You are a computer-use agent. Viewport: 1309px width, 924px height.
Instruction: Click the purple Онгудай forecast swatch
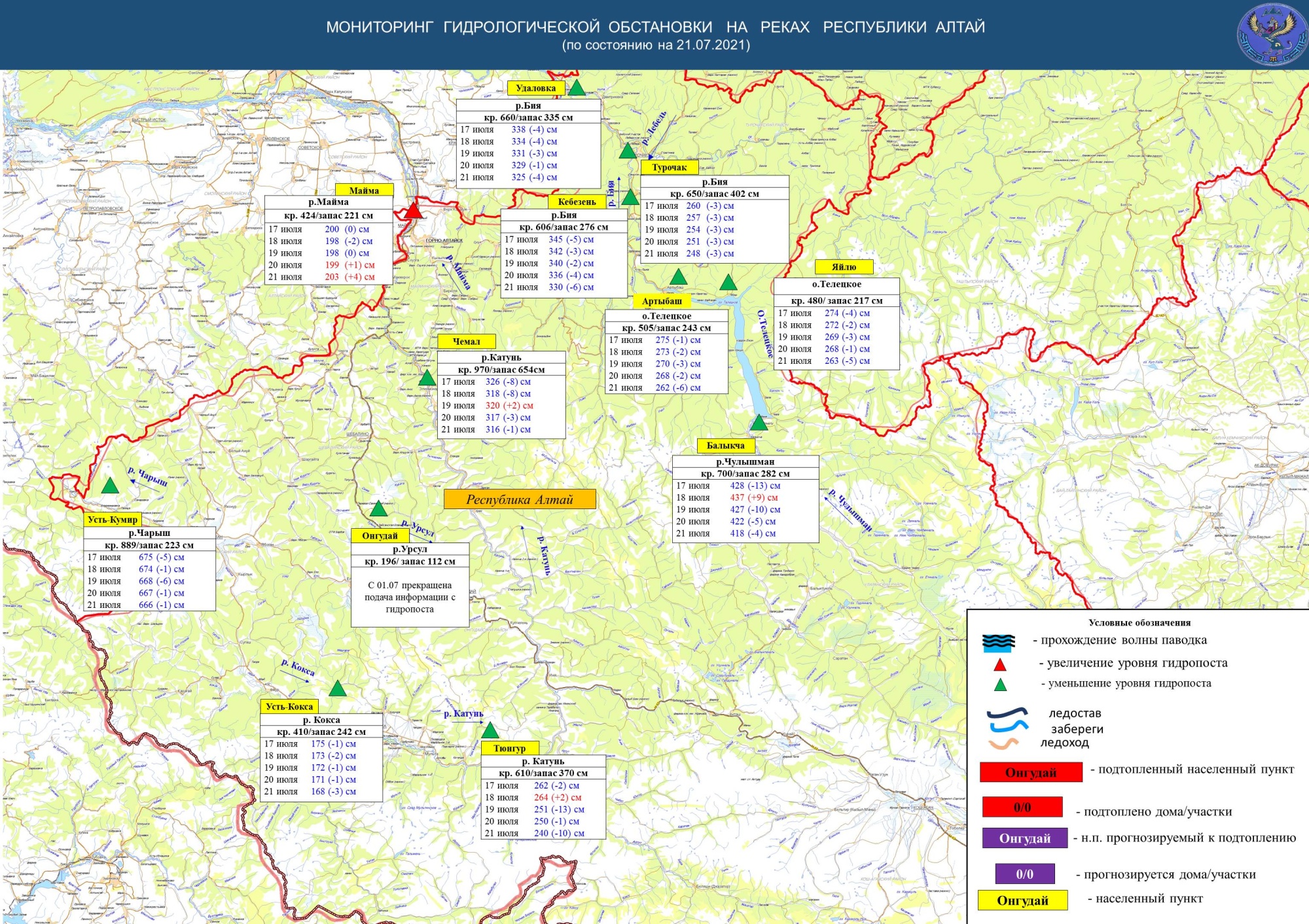click(x=1025, y=839)
